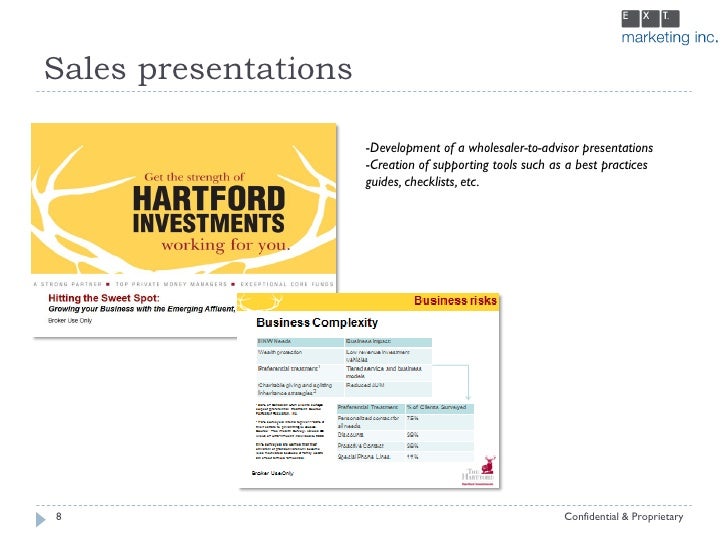Click the 'Sales presentations' title
Screen dimensions: 728x546
tap(198, 69)
